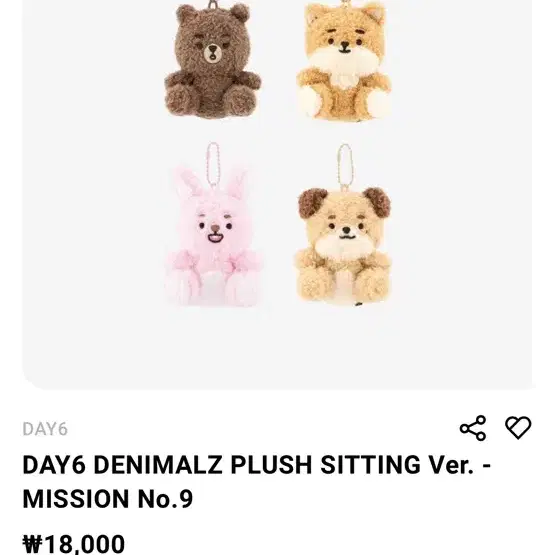Open the DAY6 brand link above title

45,429
